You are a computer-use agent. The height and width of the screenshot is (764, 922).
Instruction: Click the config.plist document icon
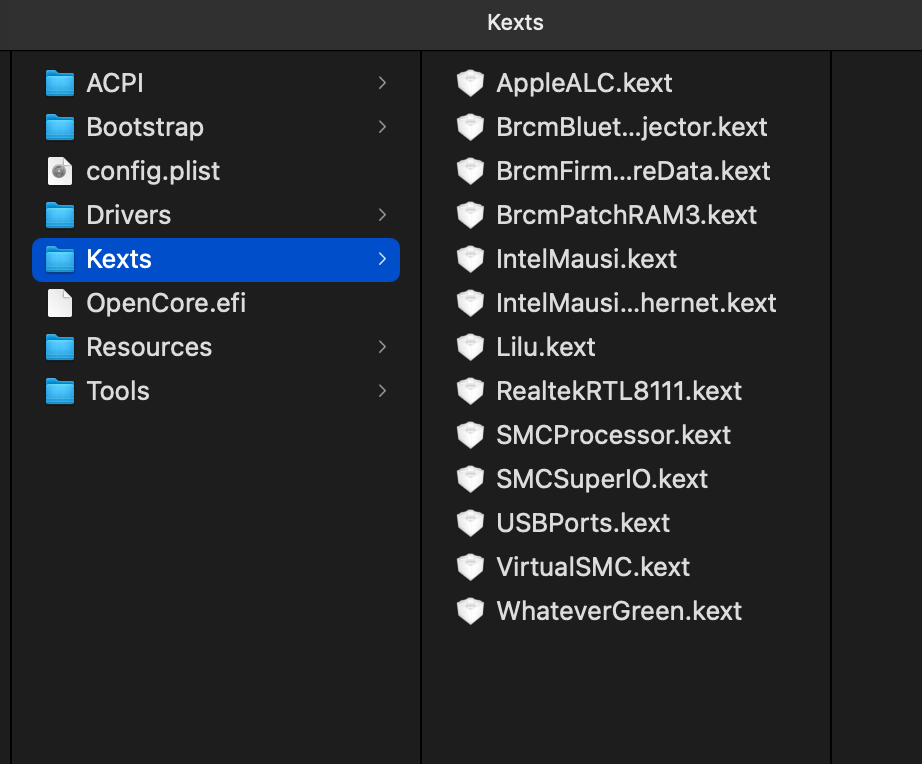pyautogui.click(x=60, y=171)
